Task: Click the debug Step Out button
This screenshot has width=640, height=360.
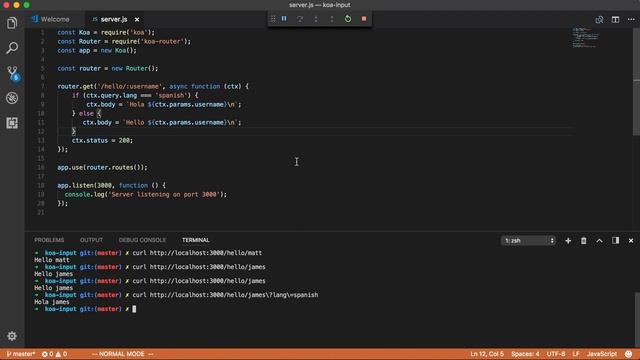Action: tap(332, 19)
